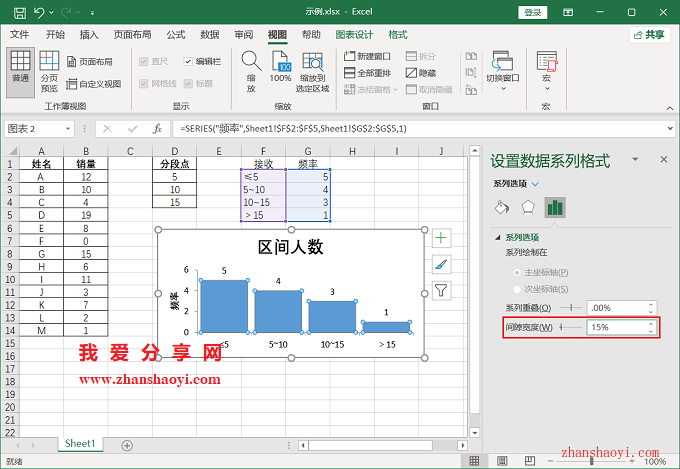Close the 设置数据系列格式 pane
Viewport: 680px width, 469px height.
[x=664, y=159]
